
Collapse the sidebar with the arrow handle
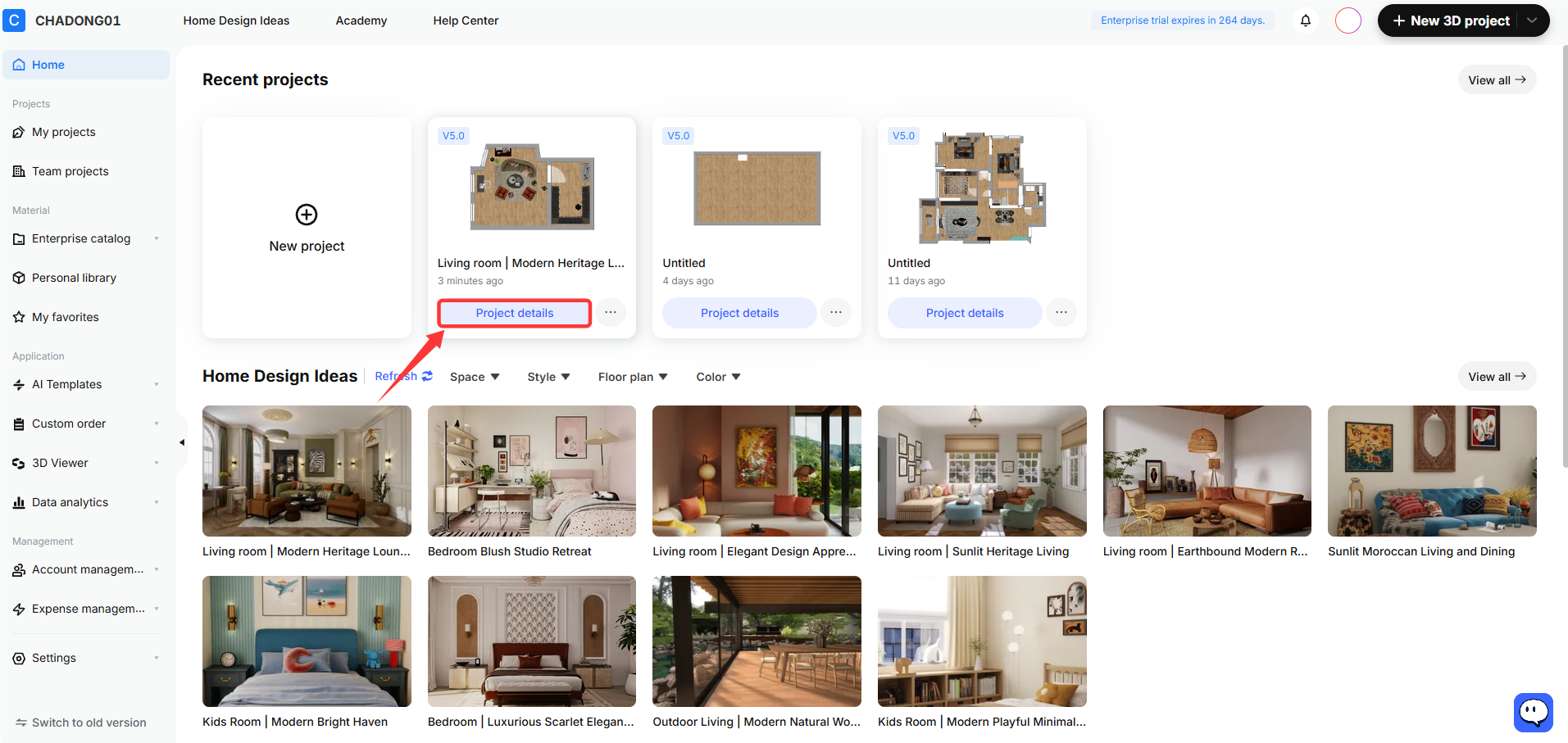pos(182,442)
